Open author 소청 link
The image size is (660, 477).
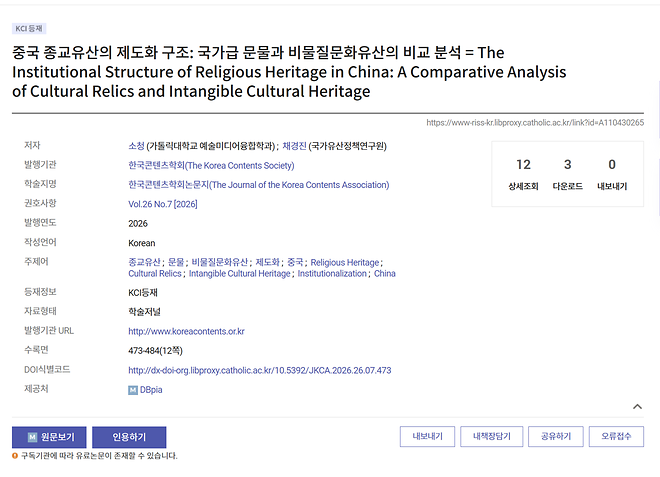[x=136, y=146]
